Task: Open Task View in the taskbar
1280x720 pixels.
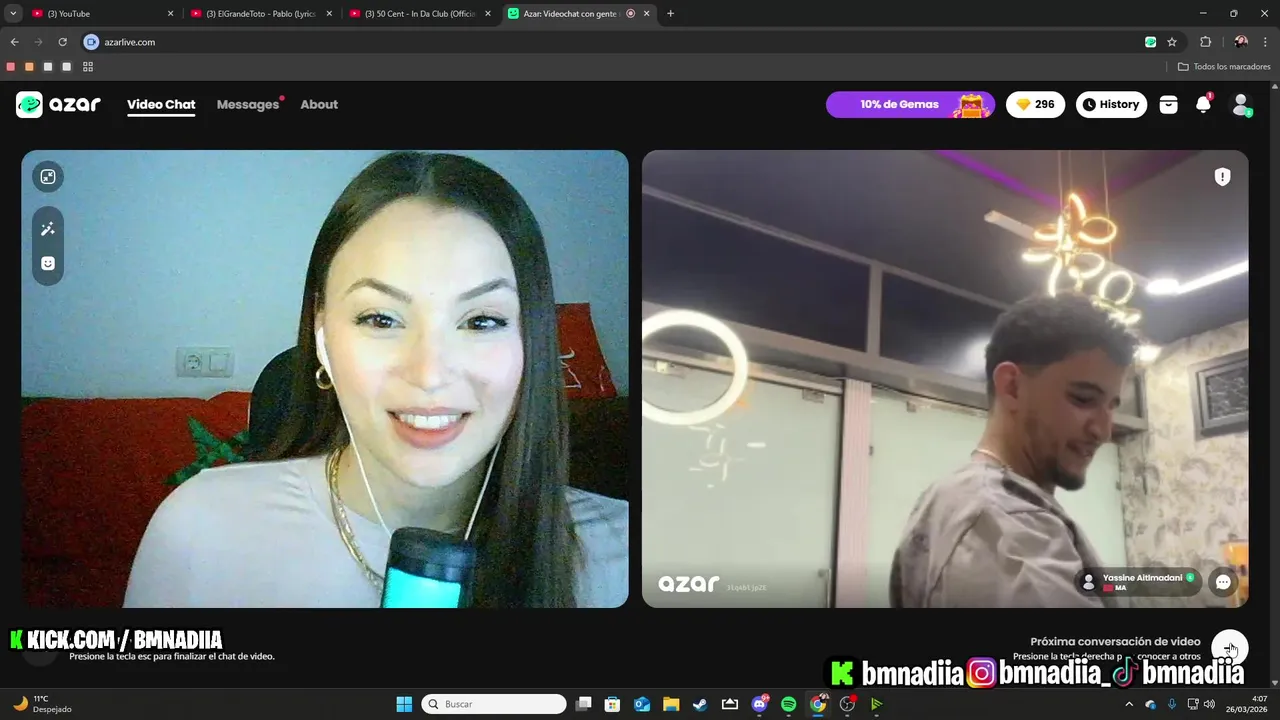Action: pos(584,704)
